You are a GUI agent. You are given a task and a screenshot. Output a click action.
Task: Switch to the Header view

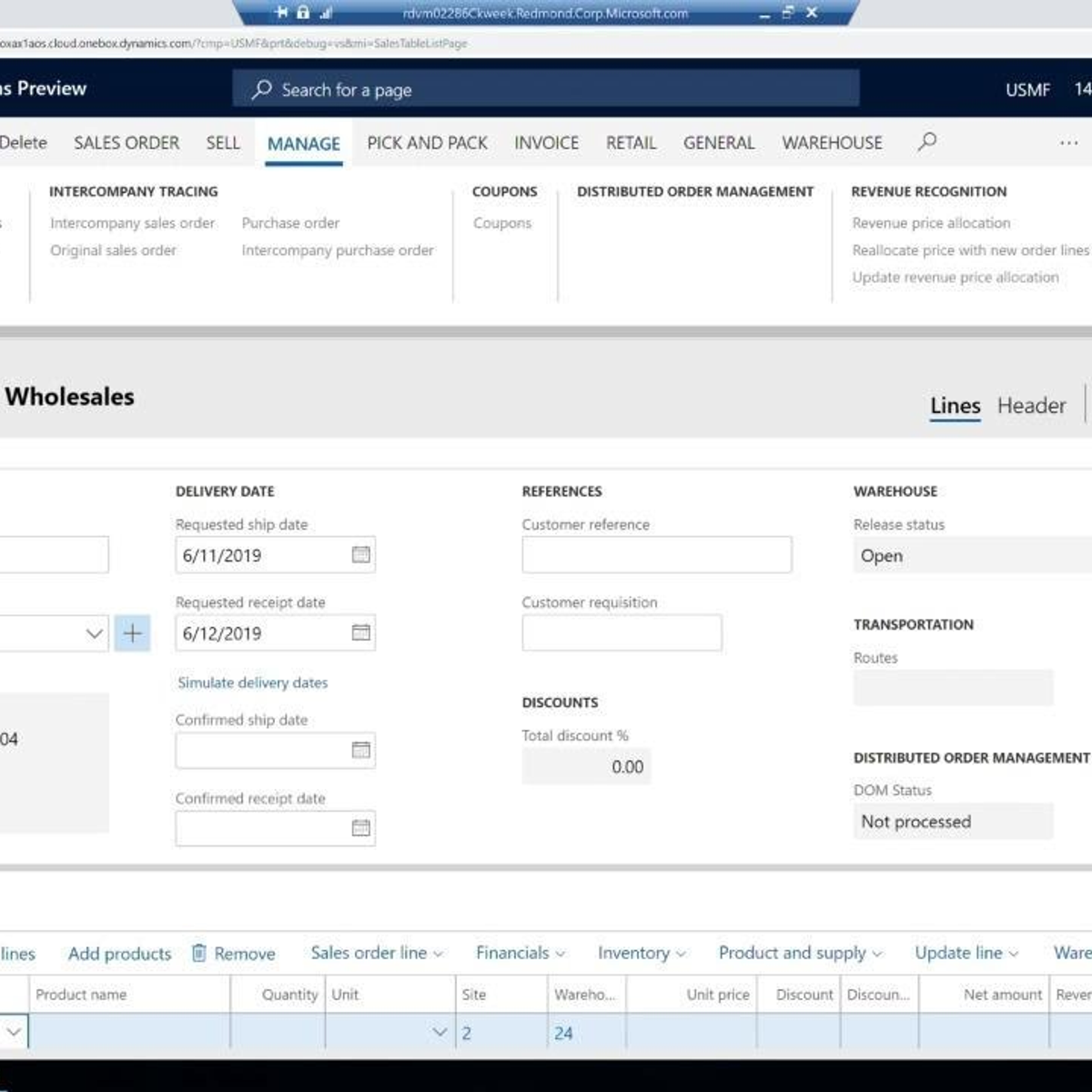coord(1031,406)
